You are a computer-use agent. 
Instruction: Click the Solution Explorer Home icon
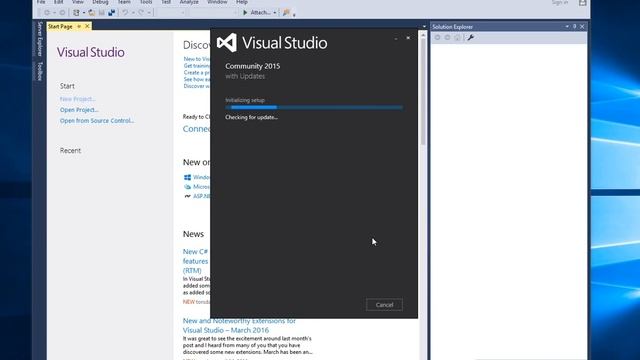[x=458, y=38]
